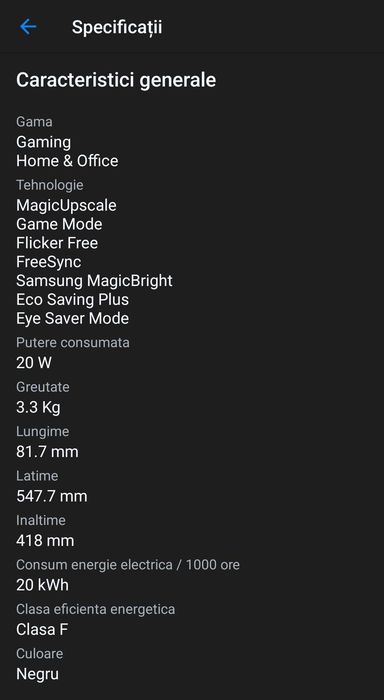This screenshot has height=700, width=384.
Task: Select the 547.7 mm Latime value
Action: click(x=52, y=496)
